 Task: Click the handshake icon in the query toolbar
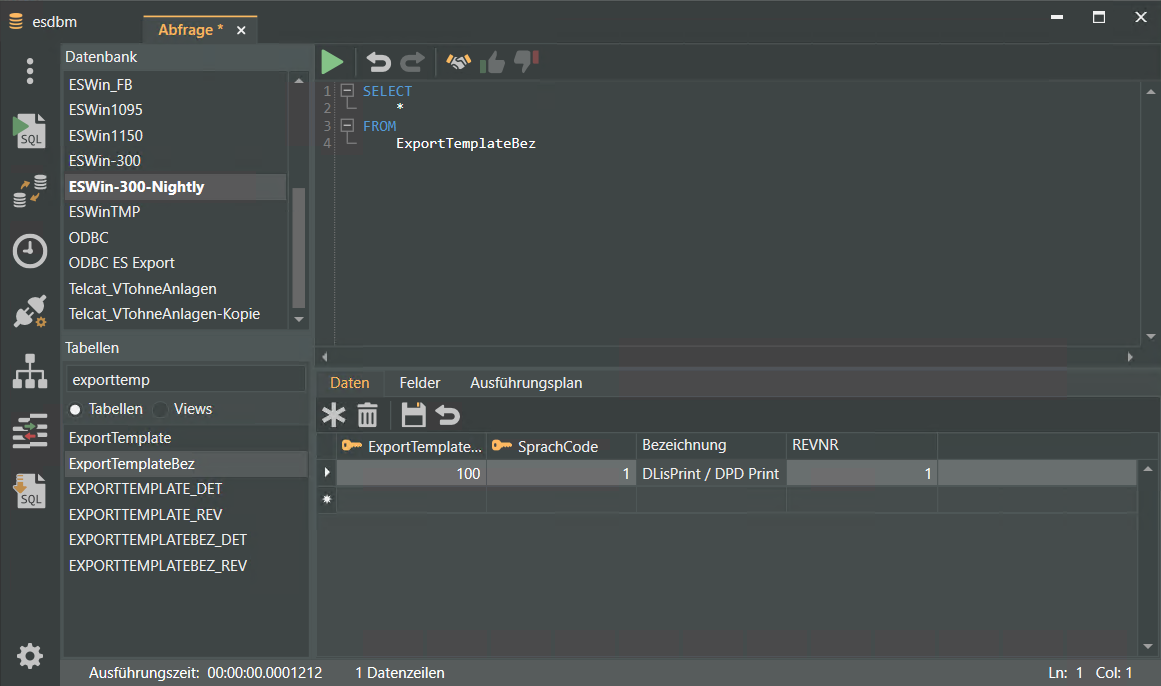click(458, 62)
